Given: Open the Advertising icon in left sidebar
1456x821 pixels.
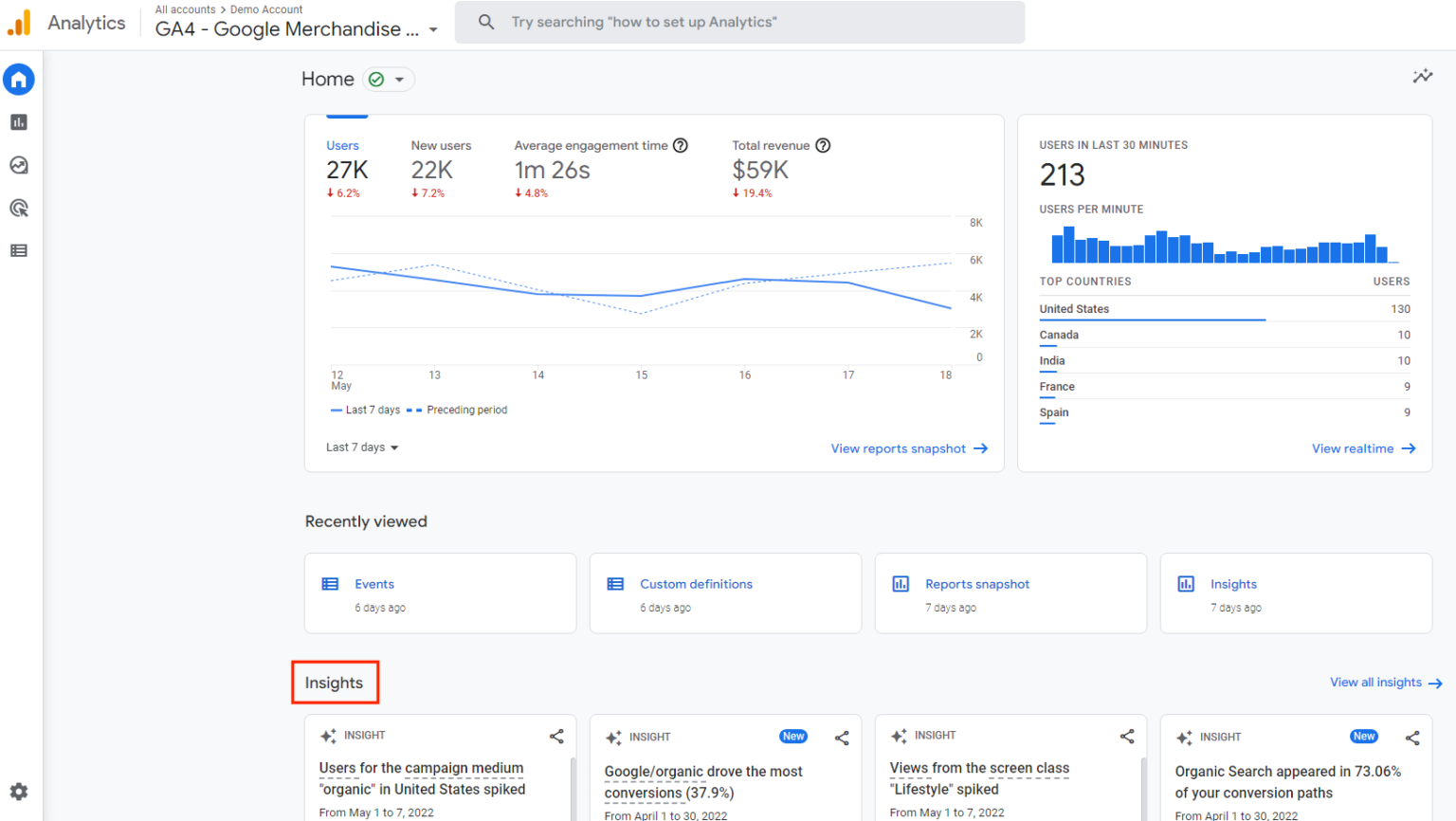Looking at the screenshot, I should tap(19, 208).
